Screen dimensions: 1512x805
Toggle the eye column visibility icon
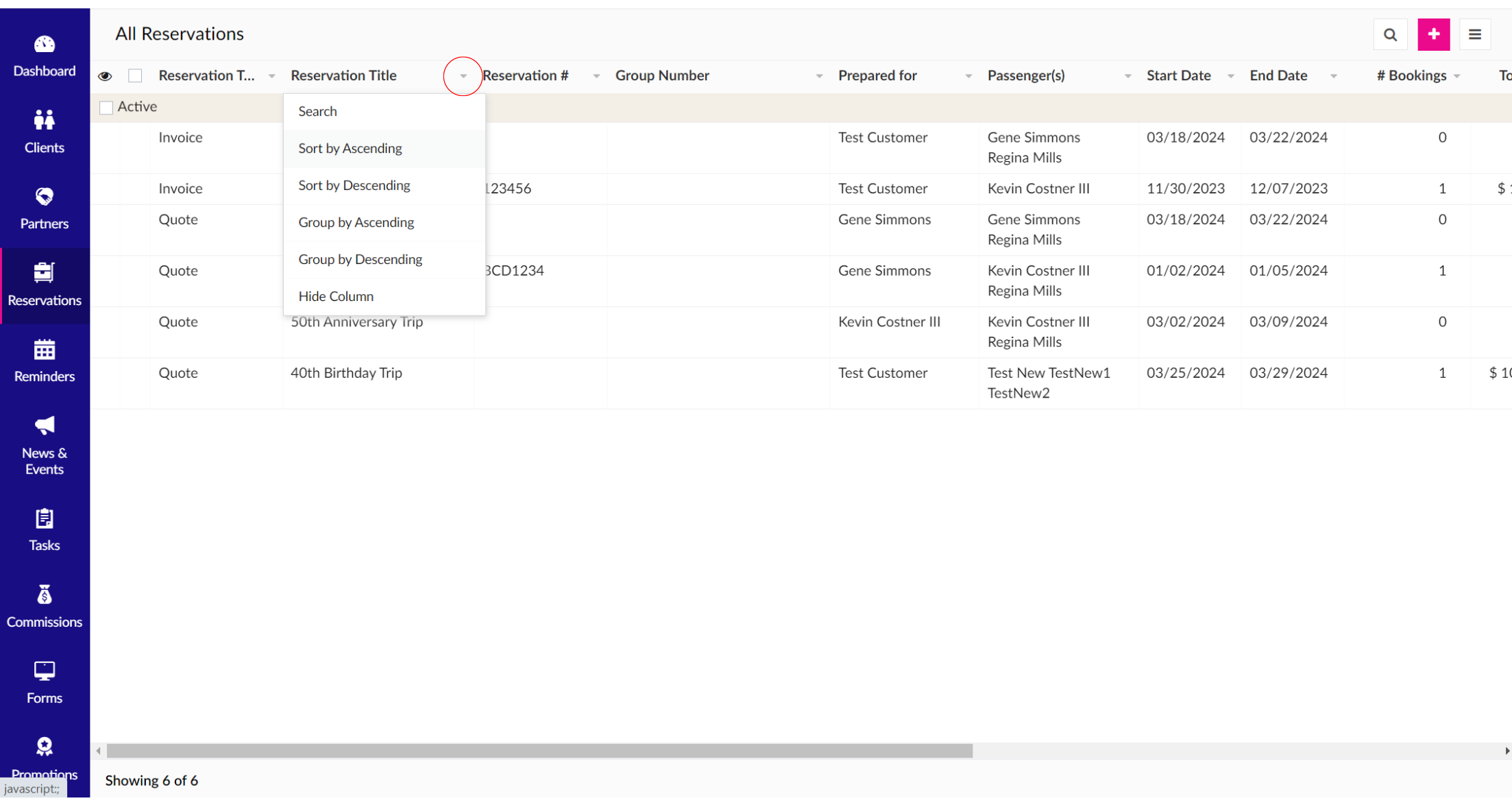click(105, 76)
